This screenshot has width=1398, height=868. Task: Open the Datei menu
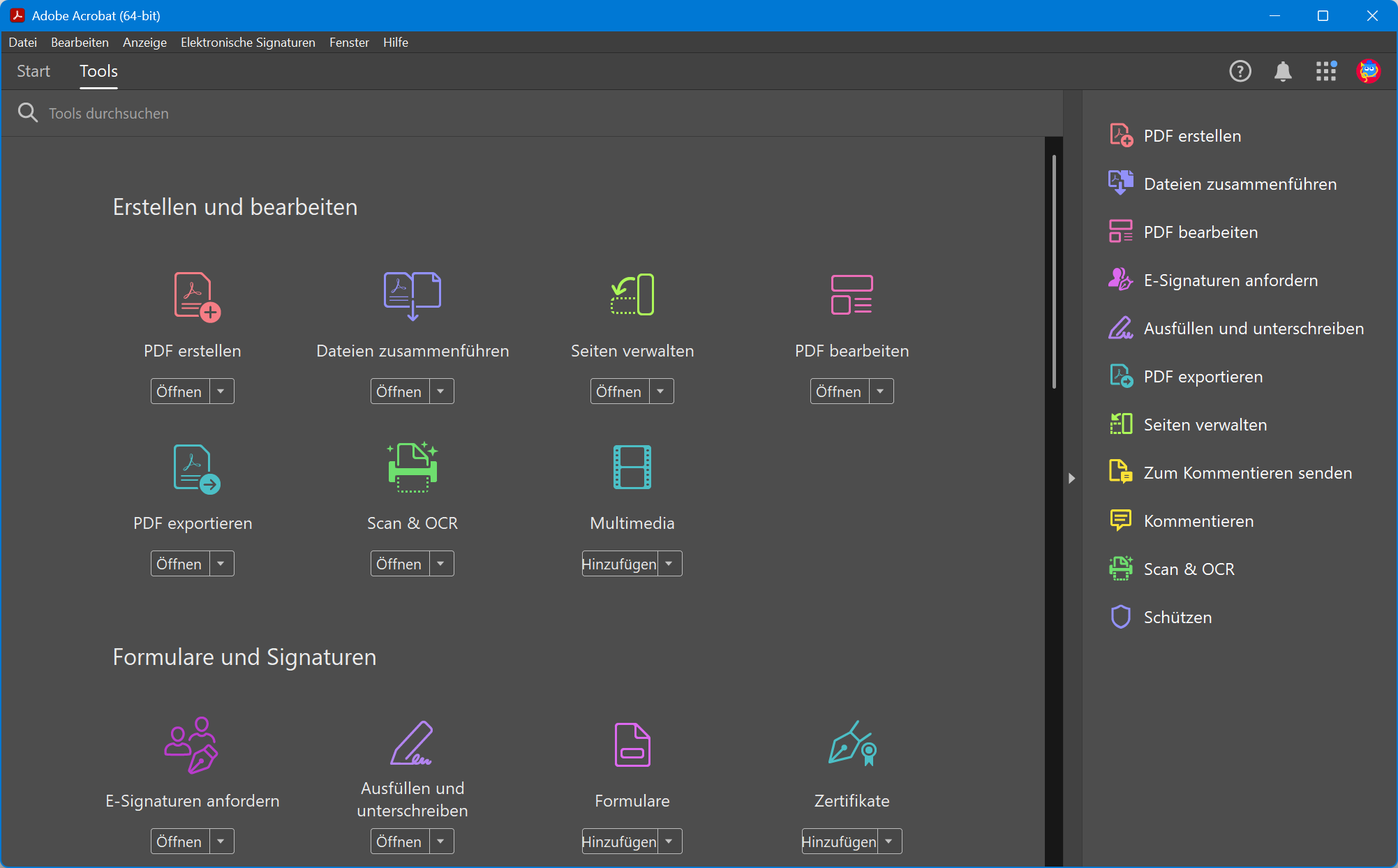[22, 43]
